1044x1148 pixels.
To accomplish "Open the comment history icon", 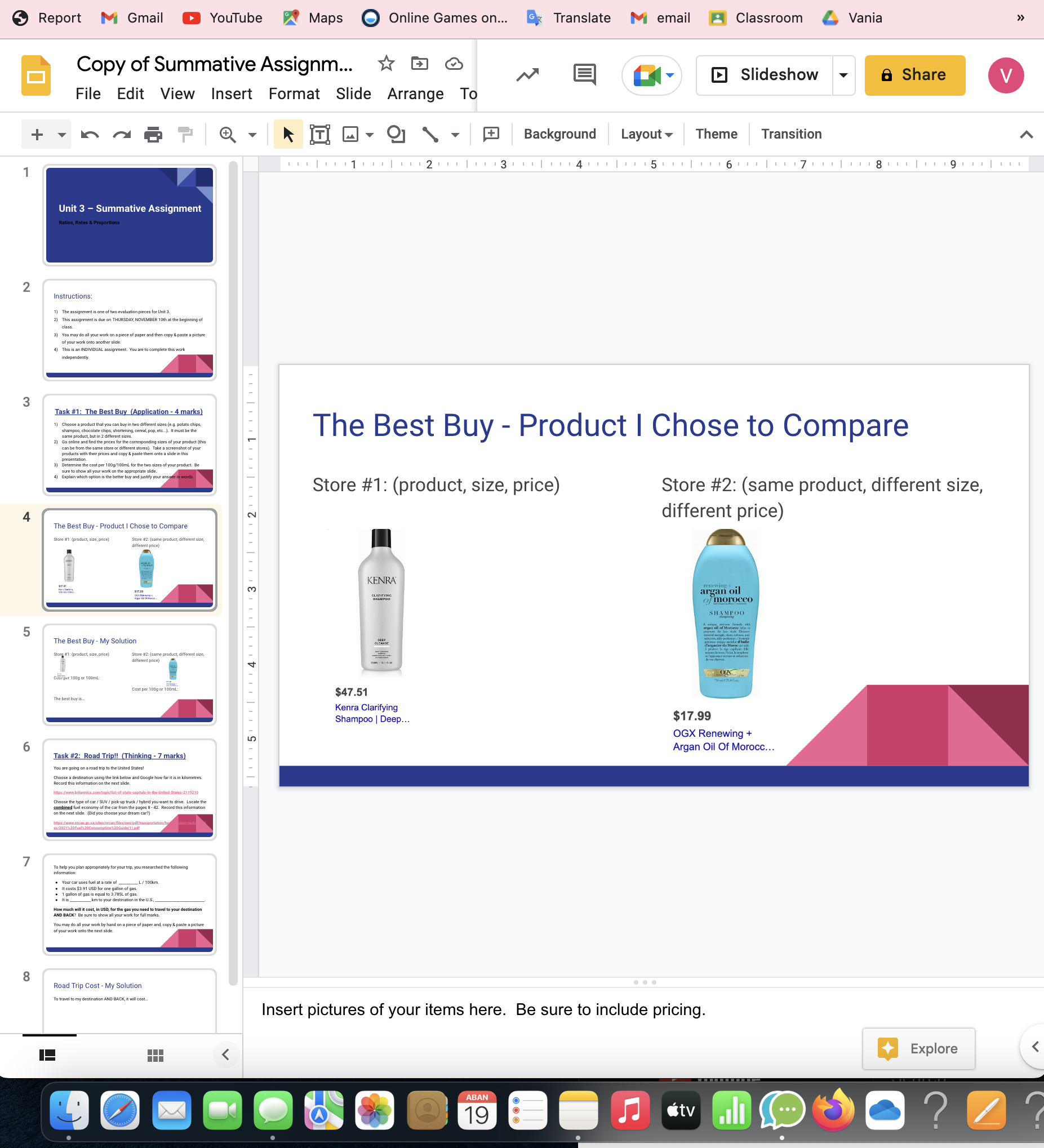I will point(584,74).
